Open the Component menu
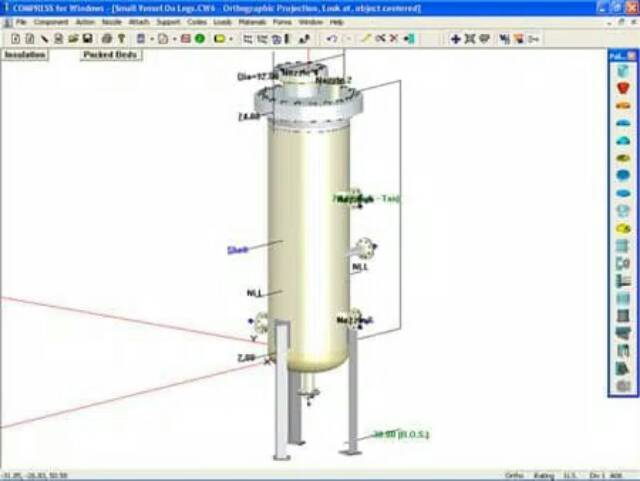Image resolution: width=640 pixels, height=481 pixels. pos(51,22)
